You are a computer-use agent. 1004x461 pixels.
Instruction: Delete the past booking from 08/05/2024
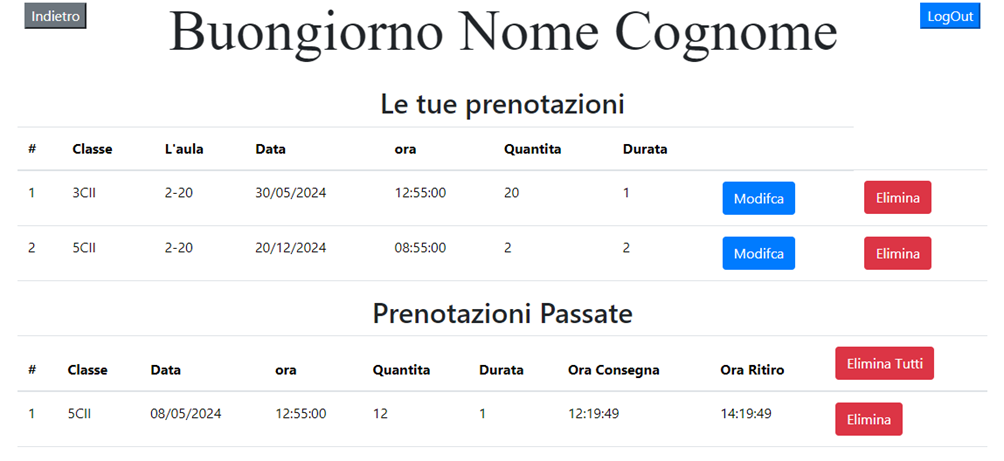point(868,419)
